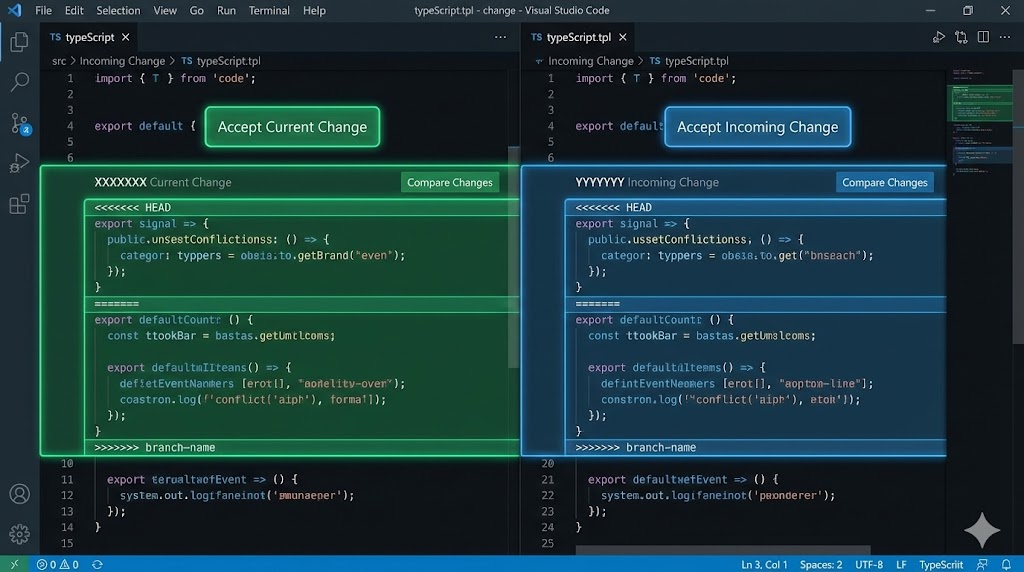The height and width of the screenshot is (572, 1024).
Task: Switch to the right typeScript.tpl tab
Action: tap(579, 37)
